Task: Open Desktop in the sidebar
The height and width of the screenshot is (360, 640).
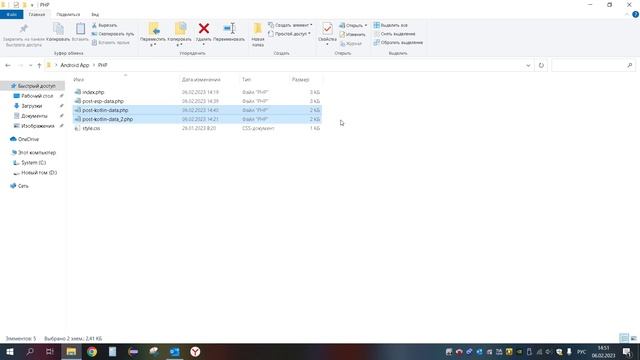Action: tap(37, 96)
